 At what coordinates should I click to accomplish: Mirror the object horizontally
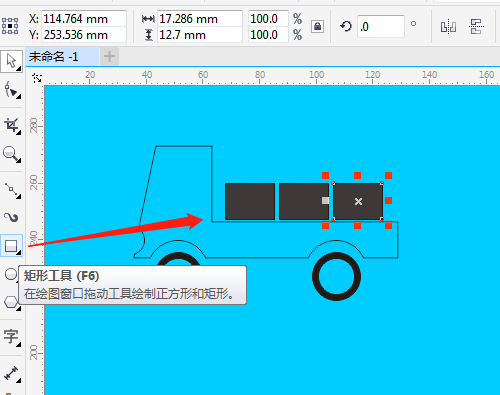click(448, 27)
